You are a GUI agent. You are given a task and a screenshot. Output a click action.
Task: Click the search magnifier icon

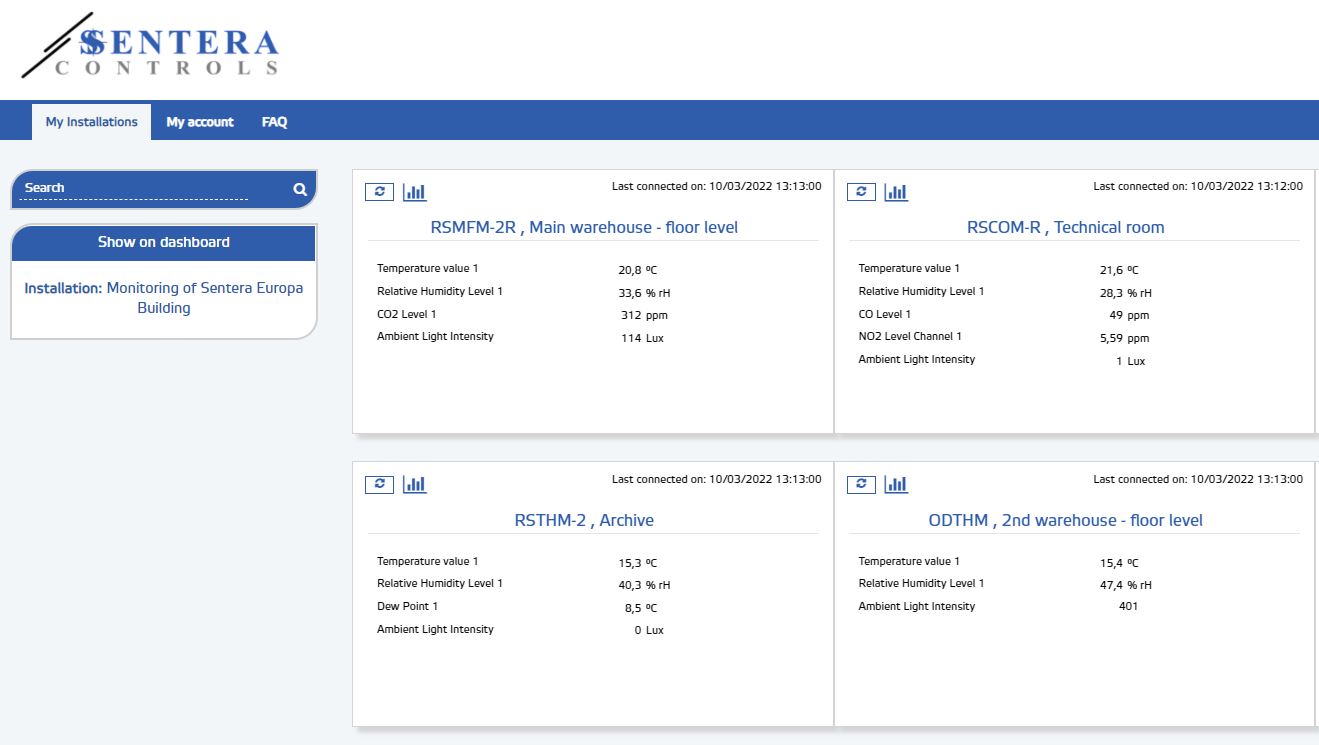[x=299, y=189]
